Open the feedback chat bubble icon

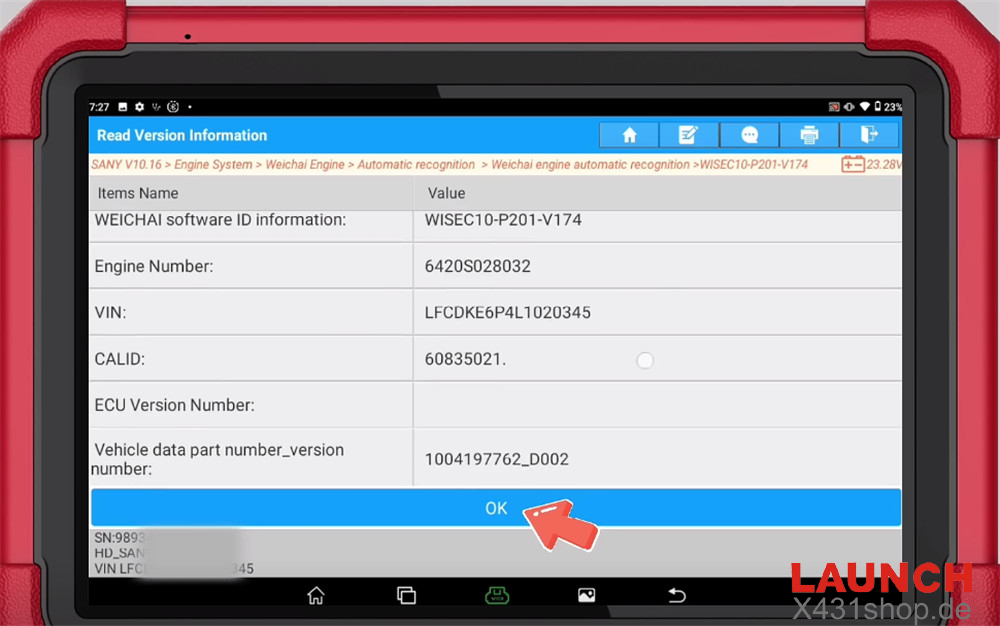(x=749, y=135)
